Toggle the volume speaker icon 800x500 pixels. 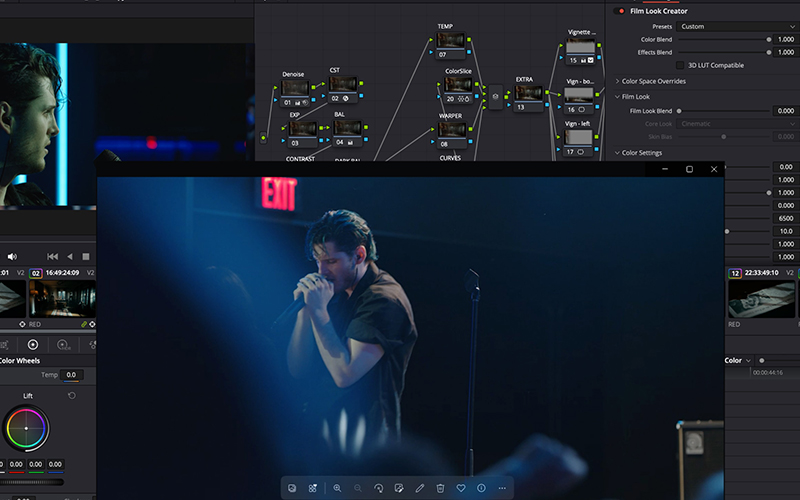12,257
